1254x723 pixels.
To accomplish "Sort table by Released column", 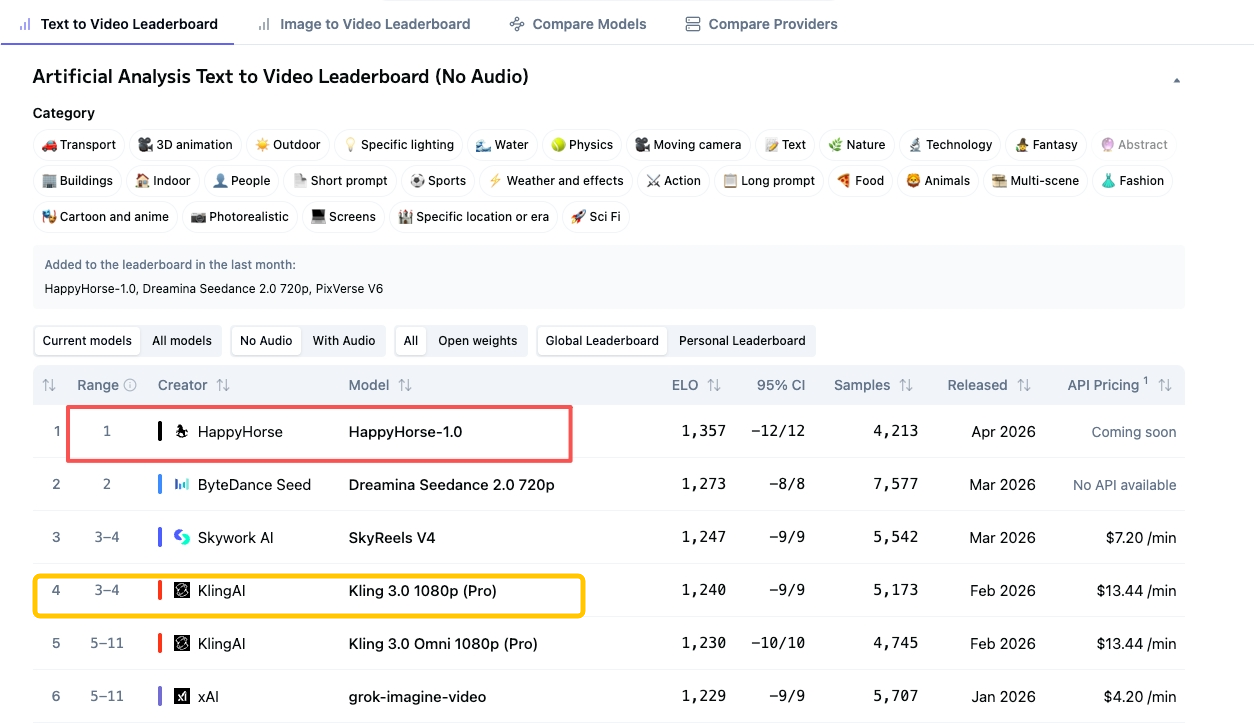I will pos(1024,385).
